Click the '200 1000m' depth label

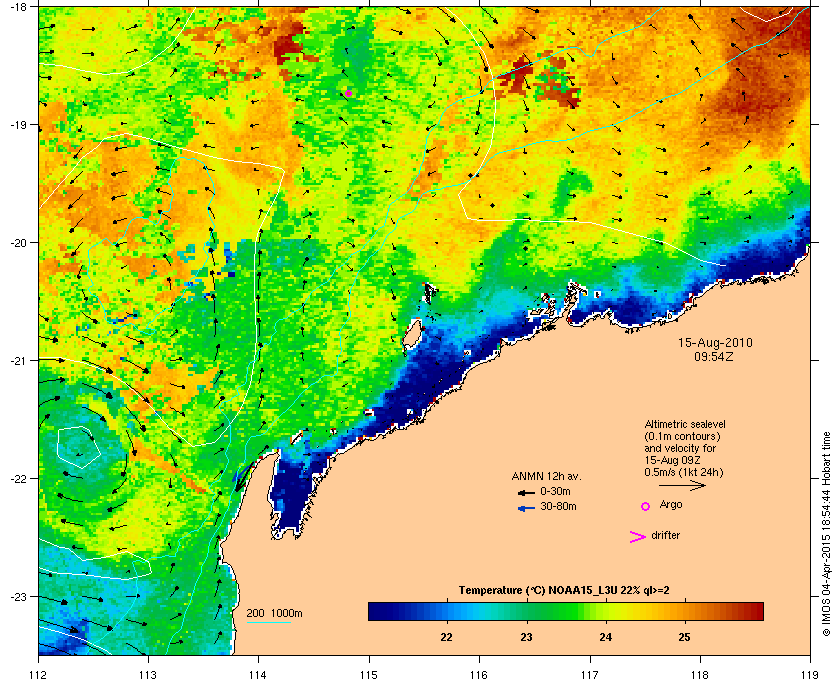(x=274, y=614)
